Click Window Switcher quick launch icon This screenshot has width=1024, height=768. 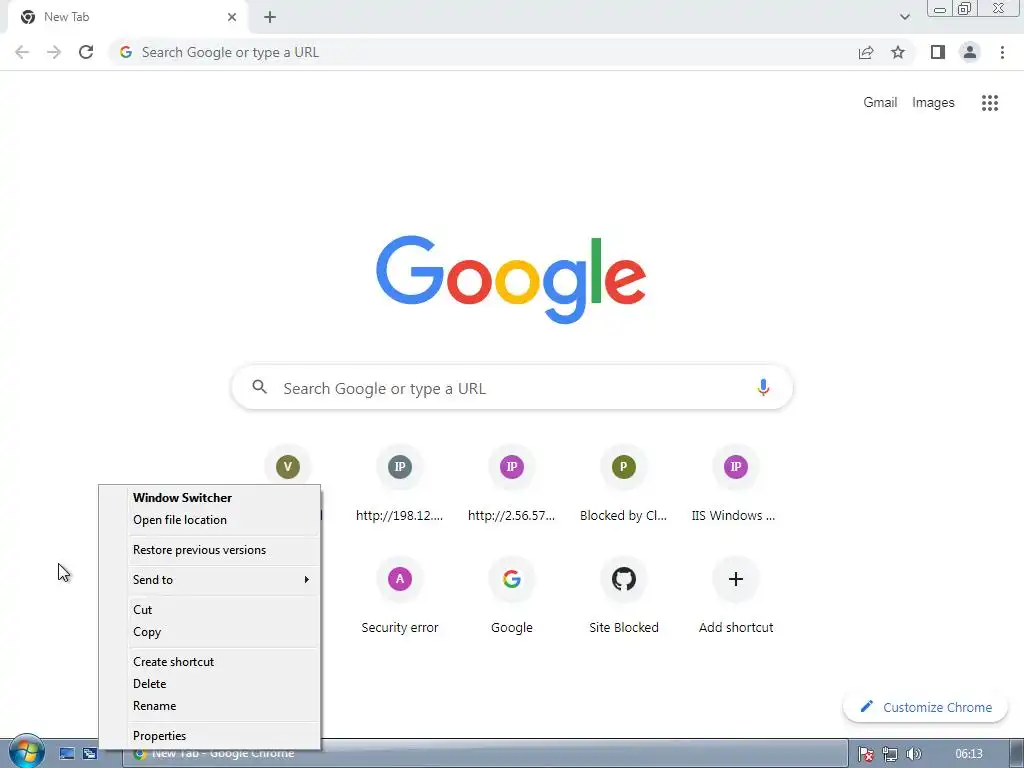point(89,754)
